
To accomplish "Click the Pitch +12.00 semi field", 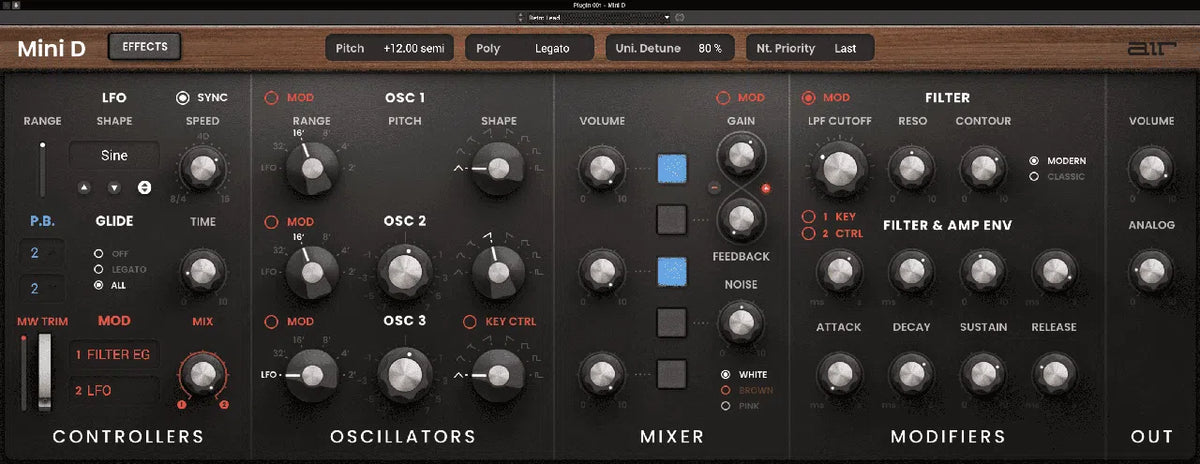I will [x=390, y=48].
